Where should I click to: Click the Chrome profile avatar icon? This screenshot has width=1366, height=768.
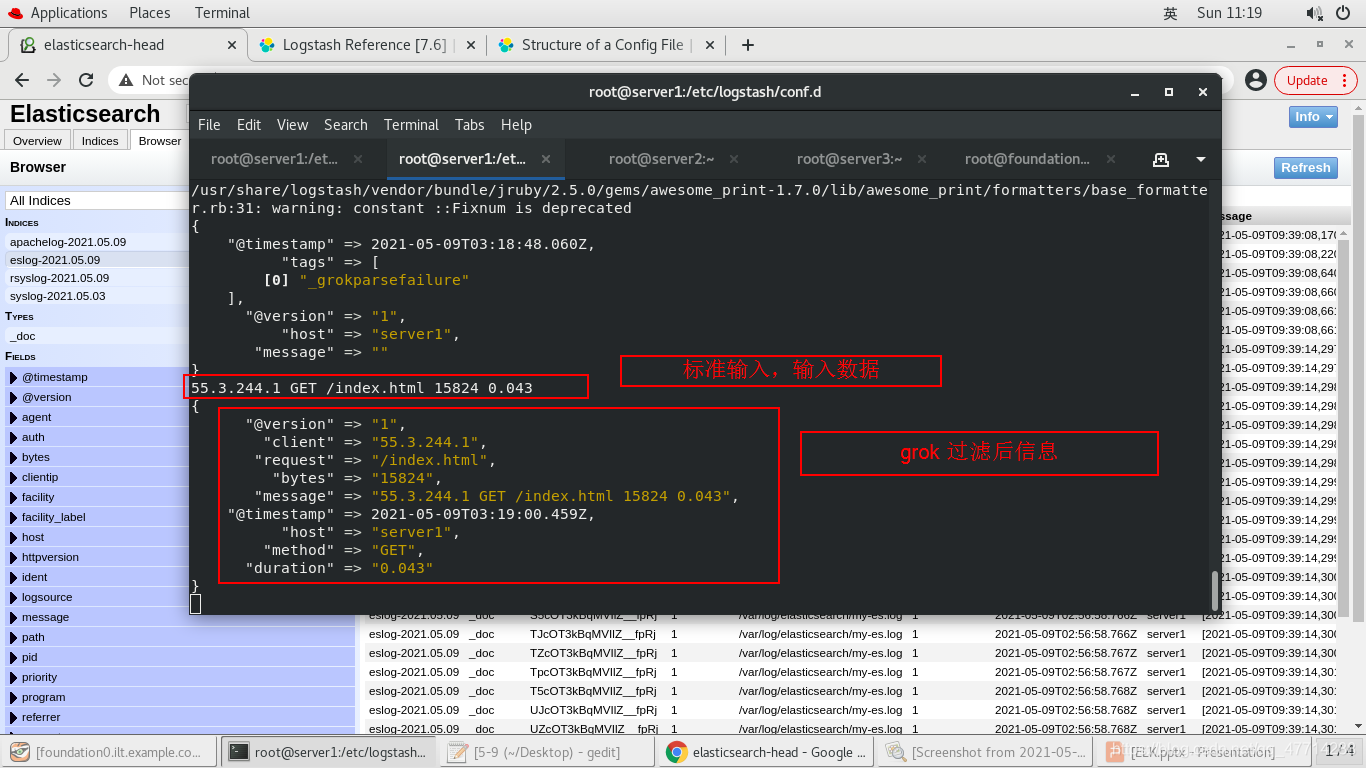pos(1256,80)
